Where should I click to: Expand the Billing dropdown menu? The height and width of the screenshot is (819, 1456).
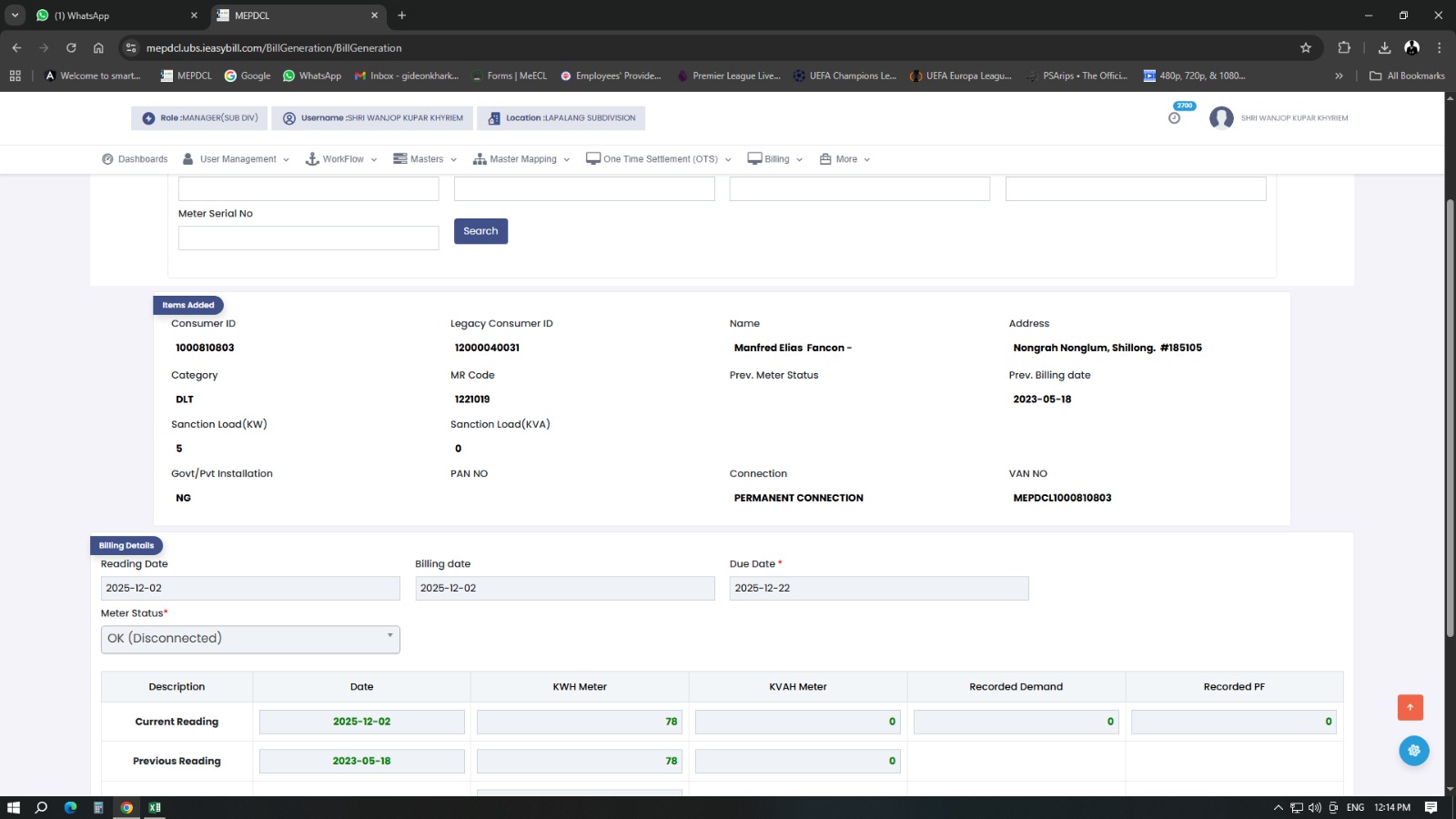775,159
